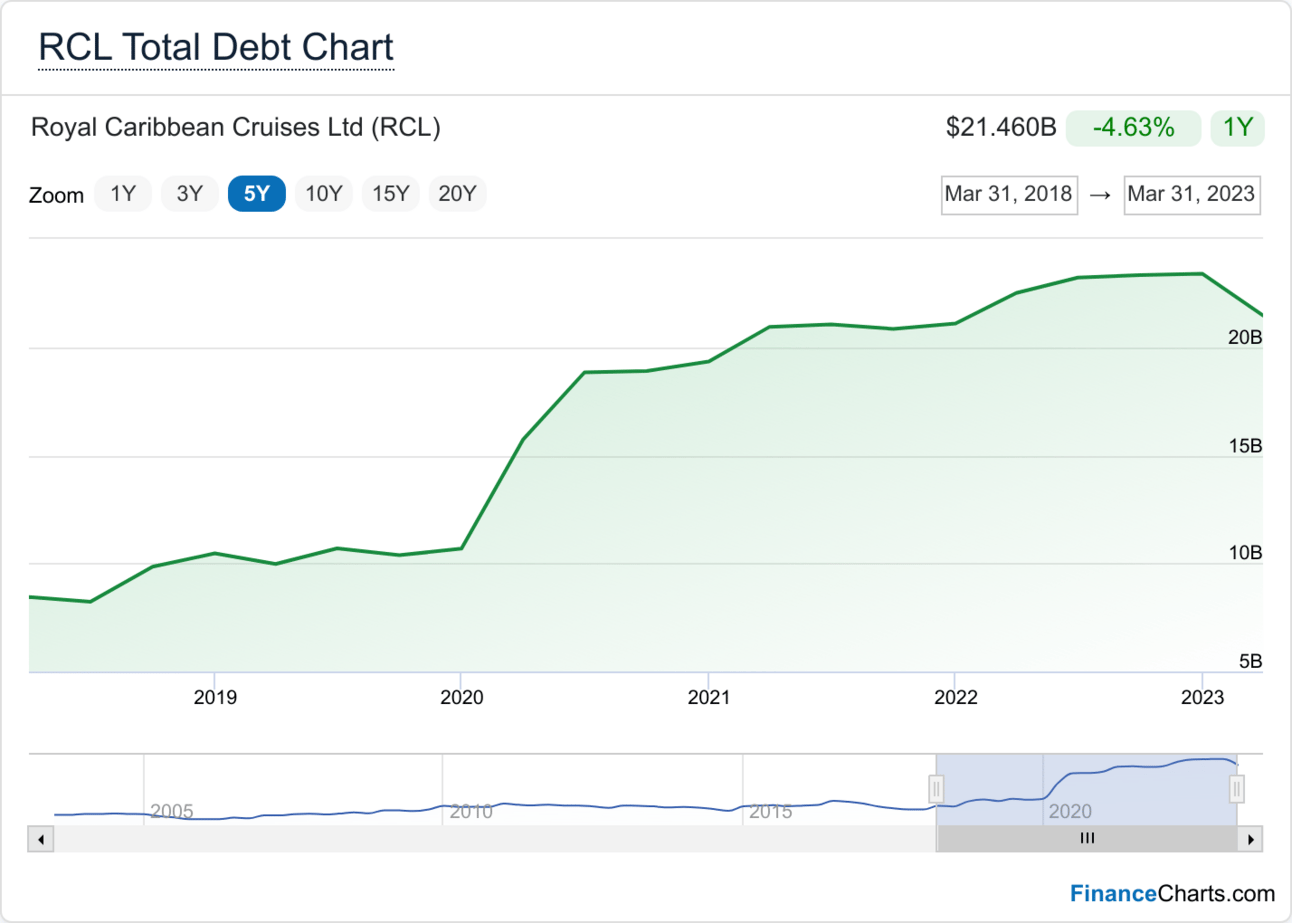Click the navigator scrollbar thumb

click(1087, 839)
